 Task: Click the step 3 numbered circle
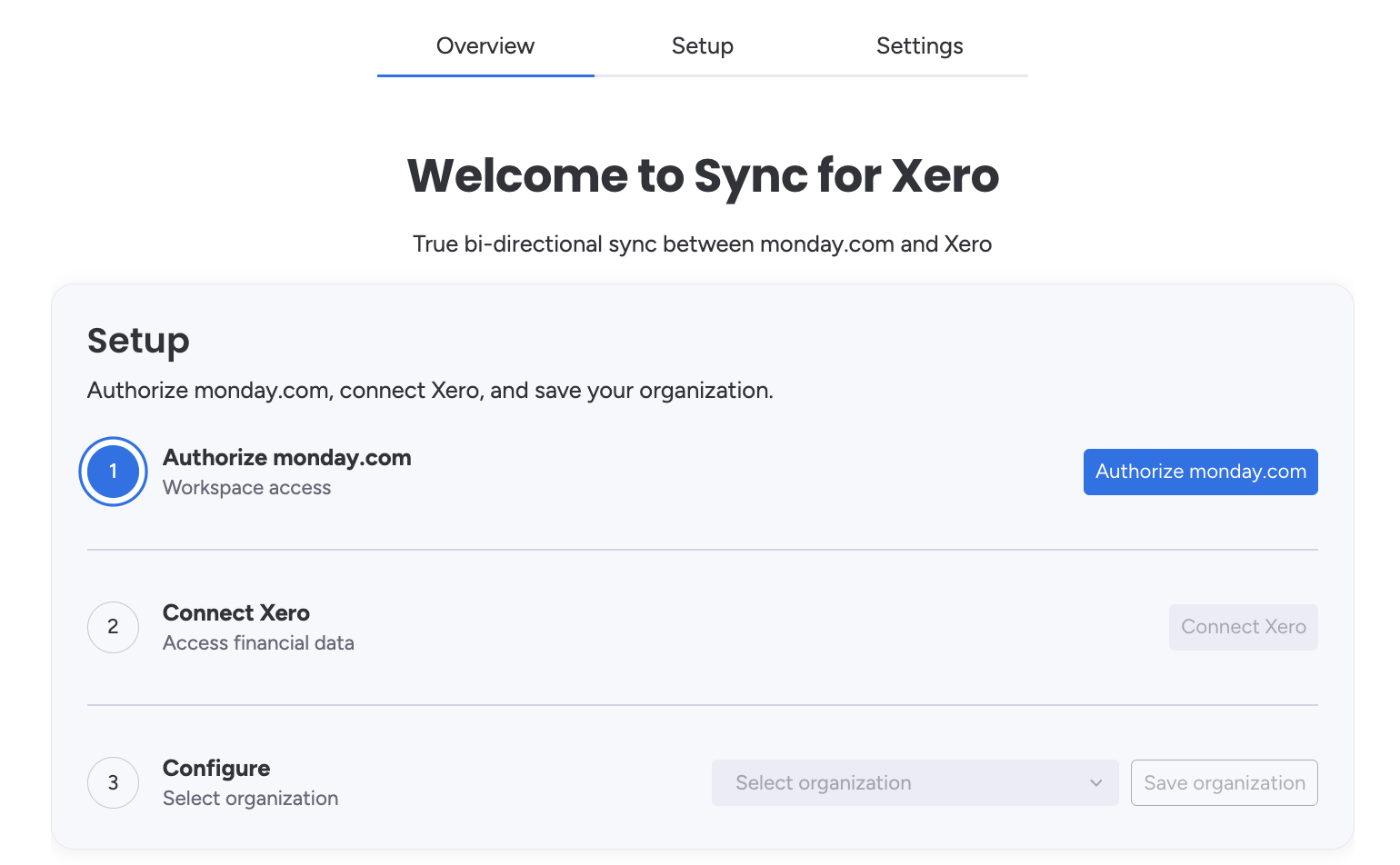point(113,782)
